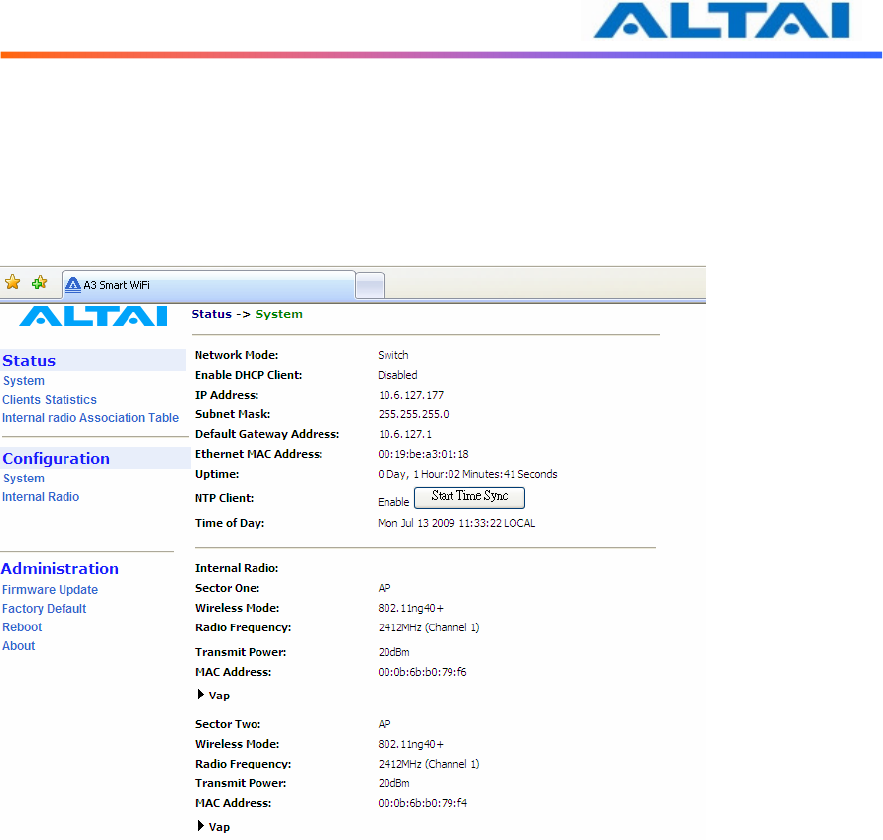Click the Network Mode value Switch
The width and height of the screenshot is (883, 840).
pos(393,355)
